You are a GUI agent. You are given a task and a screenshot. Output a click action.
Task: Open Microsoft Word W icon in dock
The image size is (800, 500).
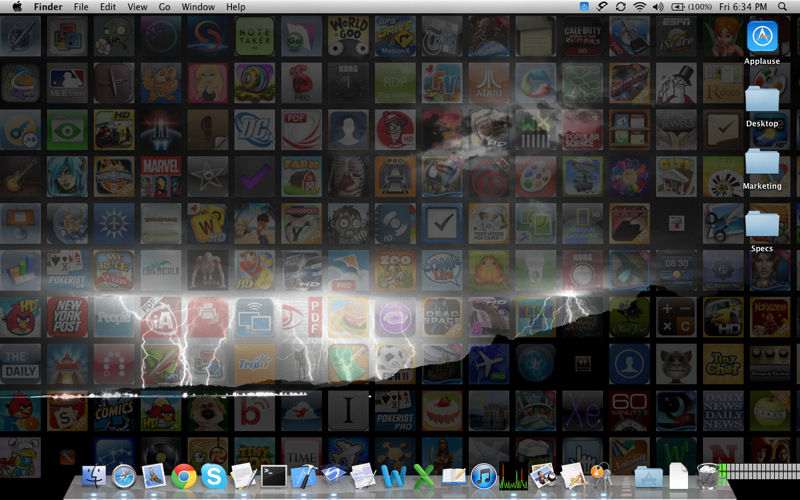[393, 477]
